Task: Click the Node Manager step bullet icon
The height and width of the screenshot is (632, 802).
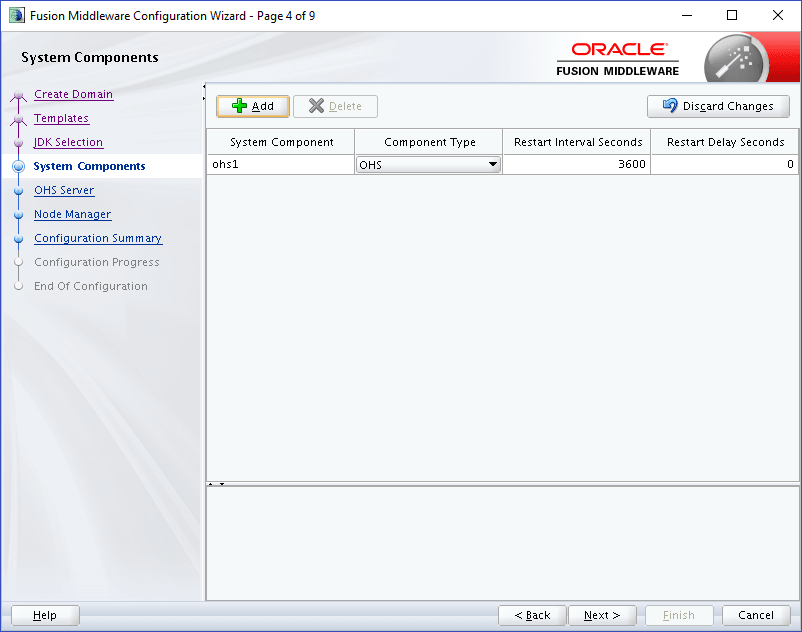Action: click(x=18, y=215)
